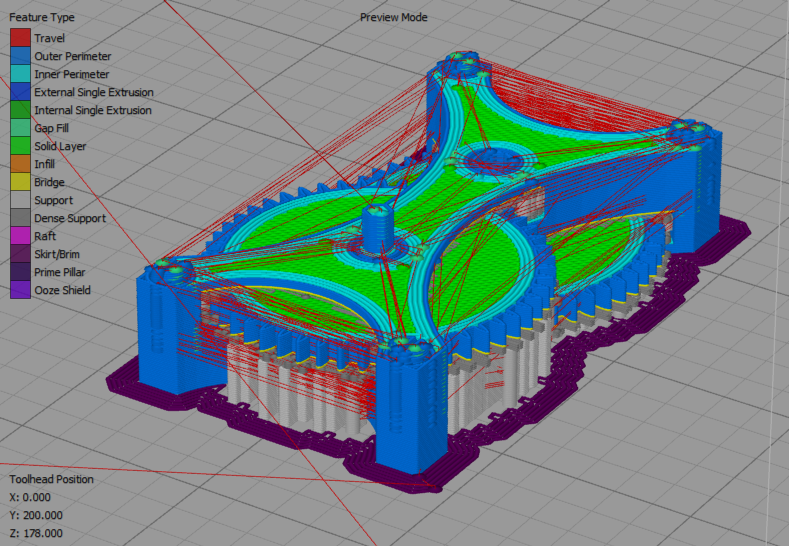Image resolution: width=789 pixels, height=546 pixels.
Task: Click the 'Toolhead Position' heading
Action: [x=51, y=479]
